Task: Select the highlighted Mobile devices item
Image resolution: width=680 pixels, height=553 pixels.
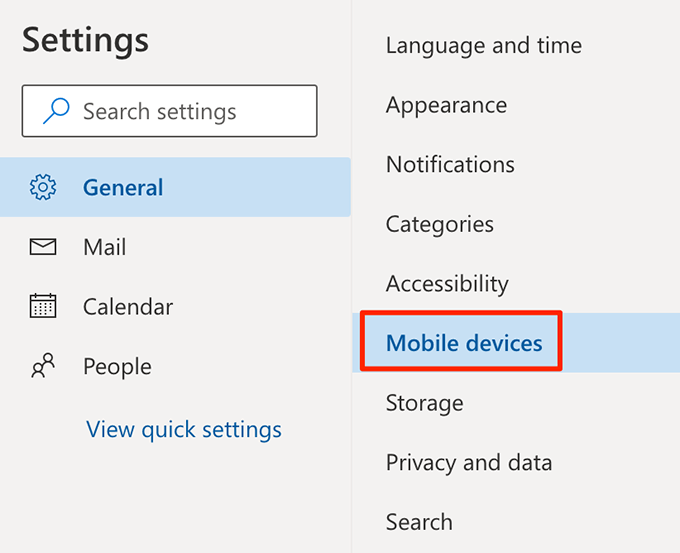Action: [x=464, y=343]
